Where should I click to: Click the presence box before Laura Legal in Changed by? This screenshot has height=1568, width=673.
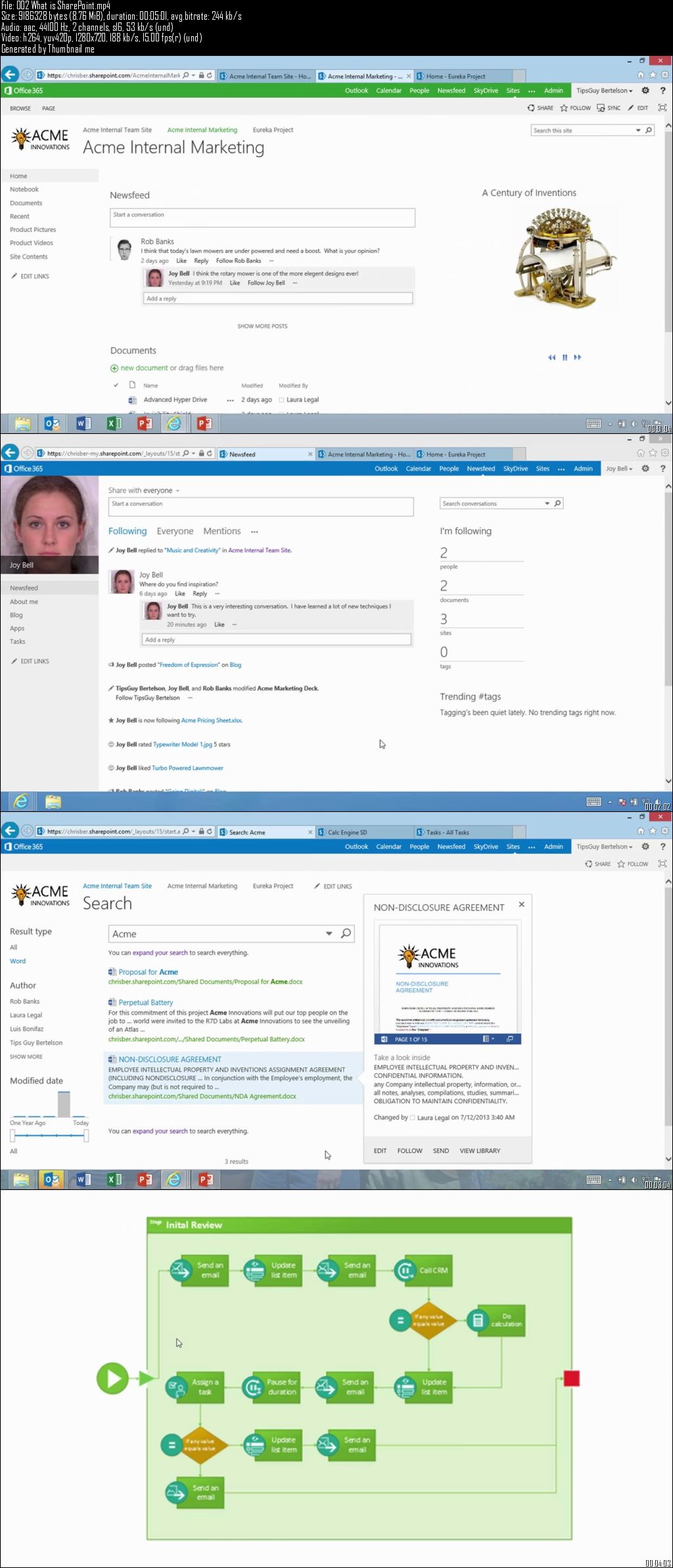pyautogui.click(x=413, y=1117)
